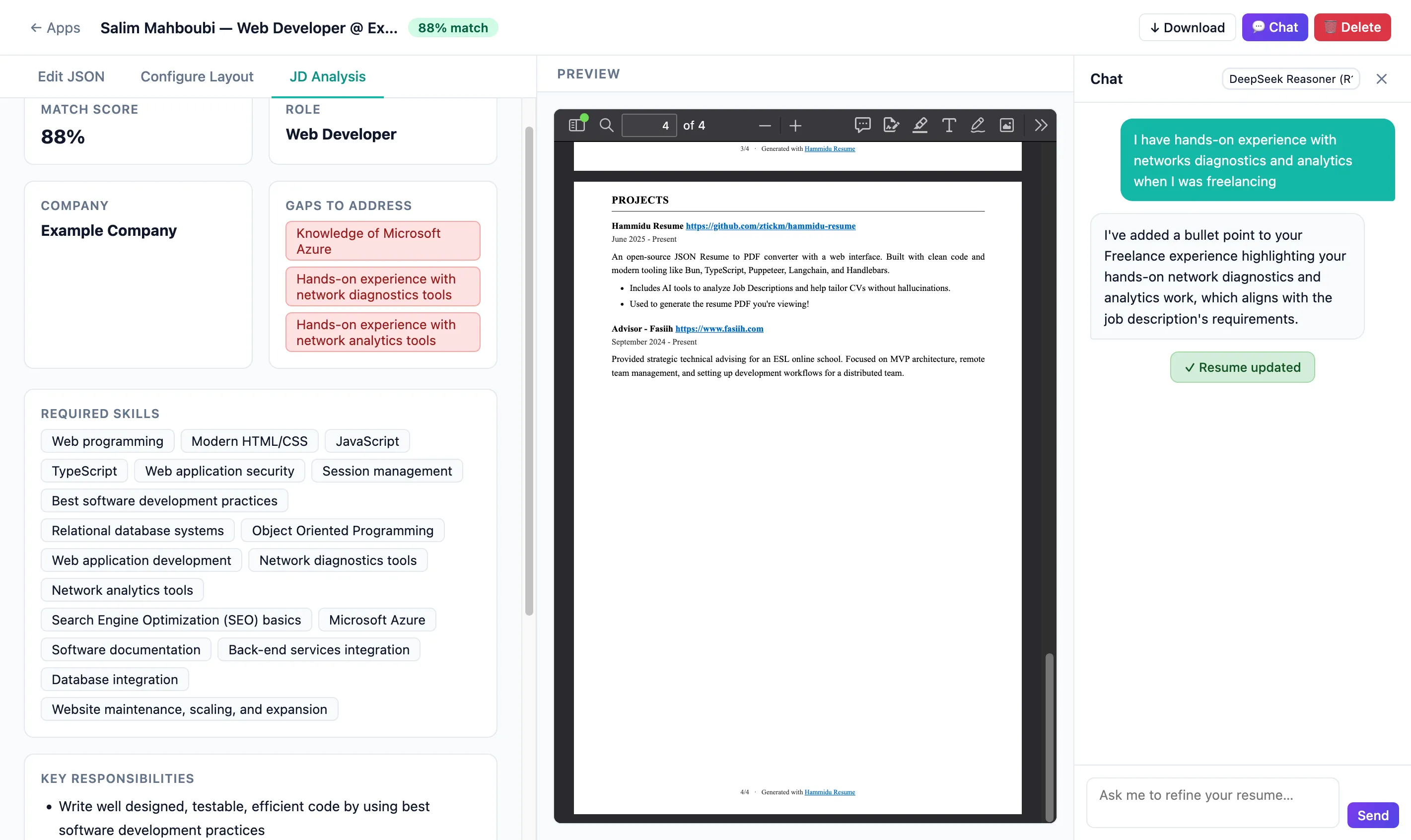Open the PDF find search icon
Screen dimensions: 1411x840
click(x=606, y=125)
